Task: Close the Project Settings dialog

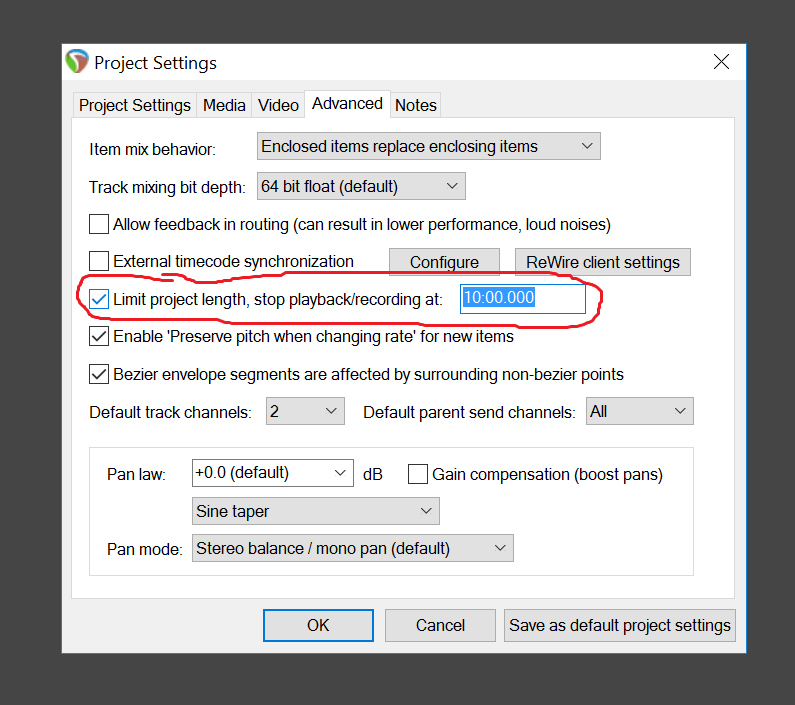Action: coord(721,62)
